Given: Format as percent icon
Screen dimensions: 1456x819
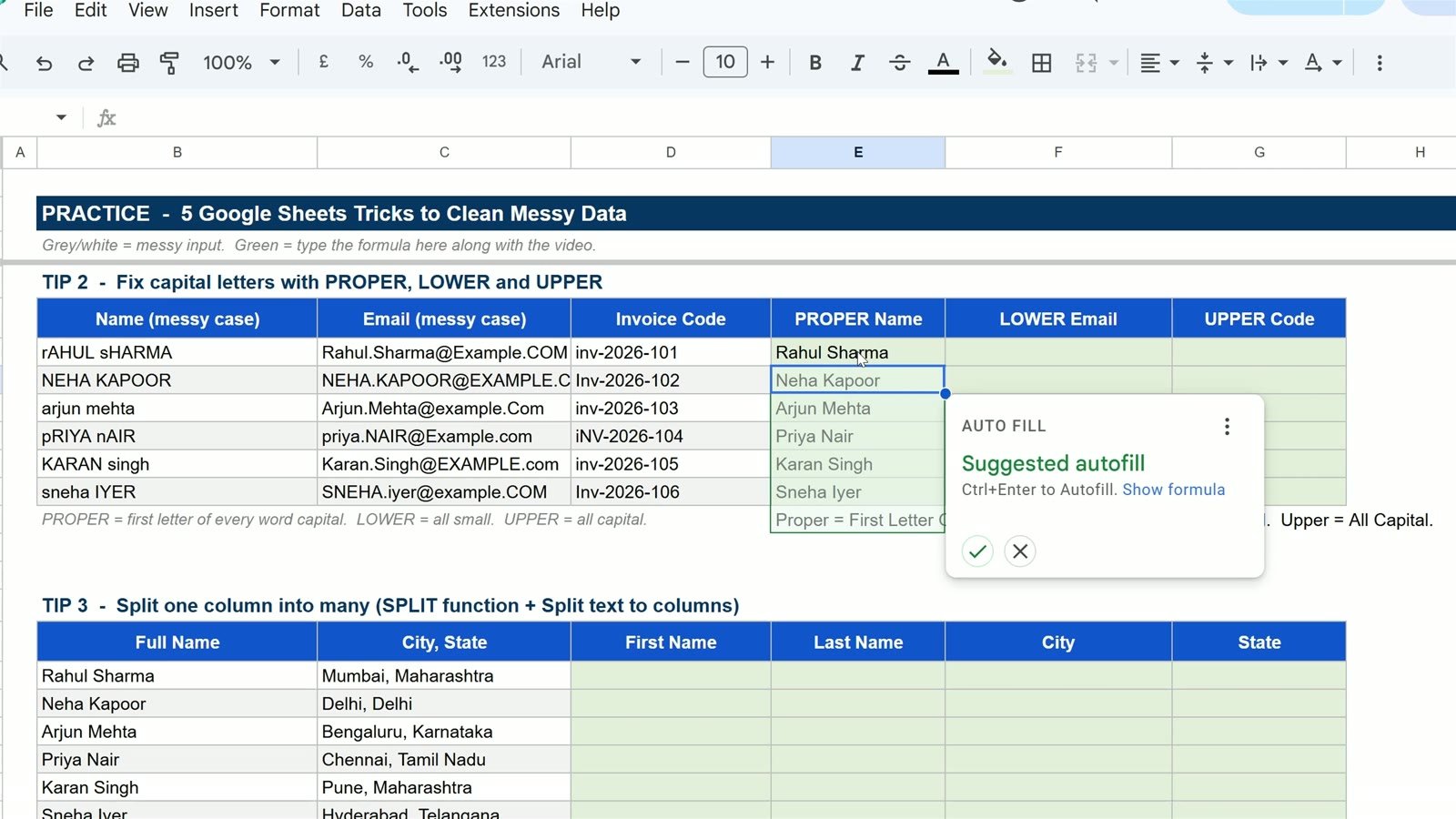Looking at the screenshot, I should coord(366,62).
